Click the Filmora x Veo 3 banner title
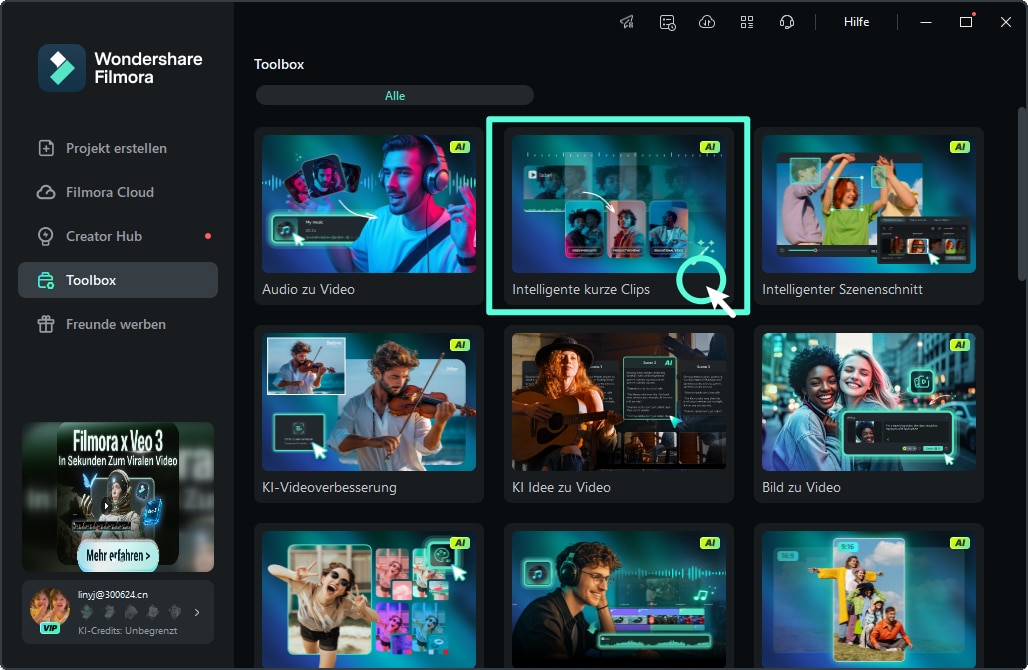1028x670 pixels. tap(118, 441)
